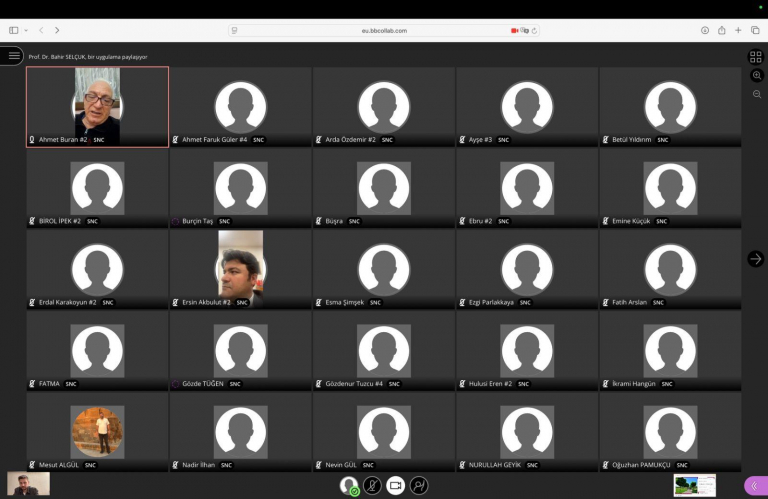Expand Safari sidebar options dropdown arrow
Viewport: 768px width, 499px height.
[26, 30]
